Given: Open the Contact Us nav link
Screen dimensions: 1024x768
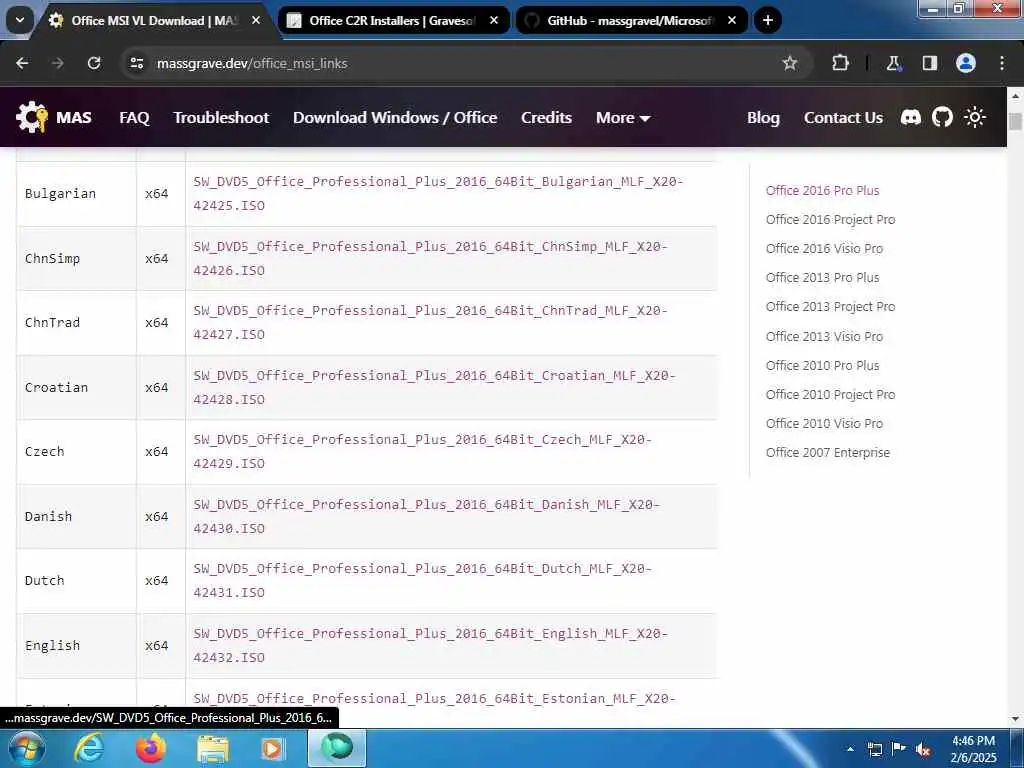Looking at the screenshot, I should pyautogui.click(x=843, y=118).
